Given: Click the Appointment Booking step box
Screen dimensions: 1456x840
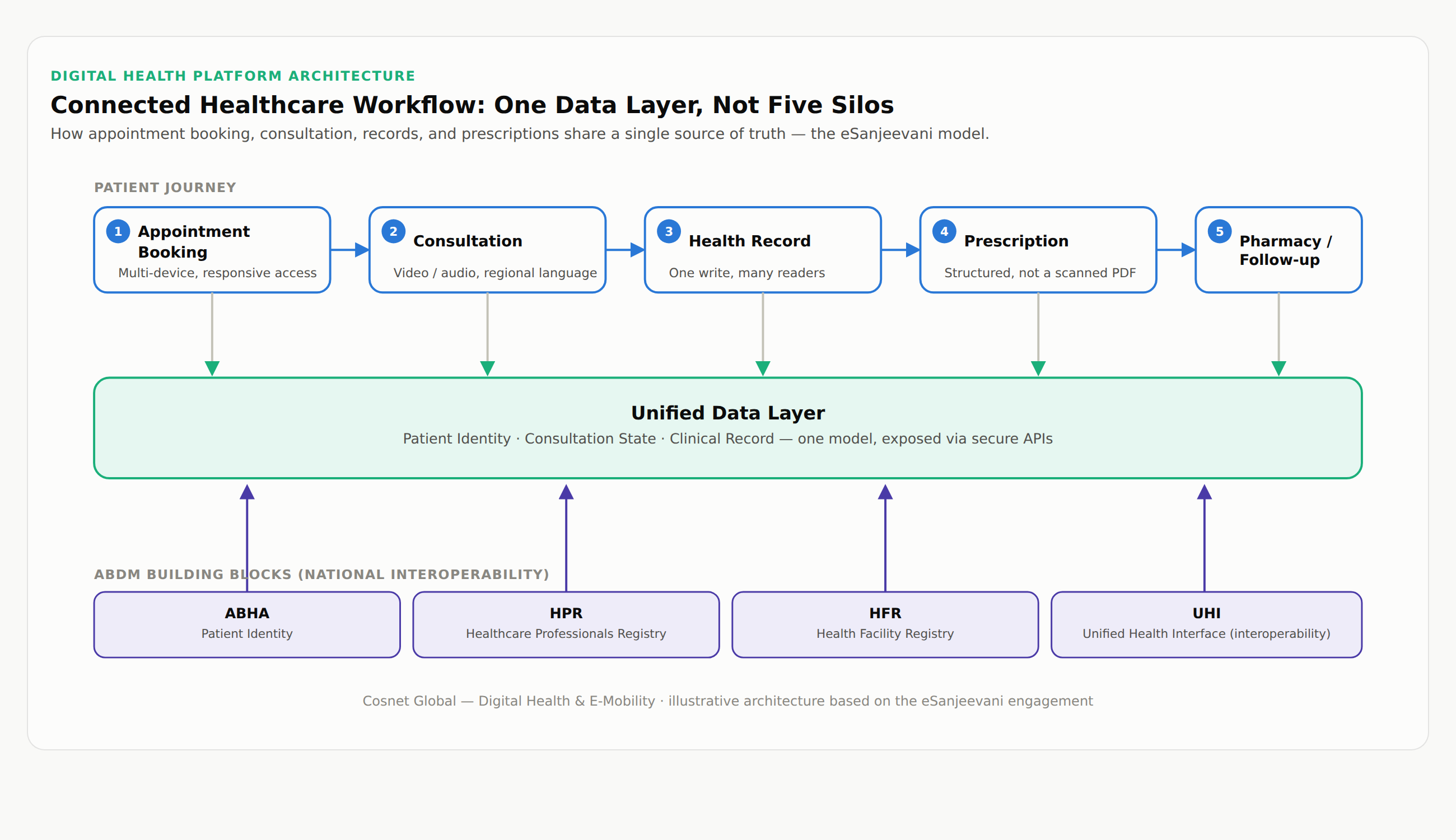Looking at the screenshot, I should point(212,250).
